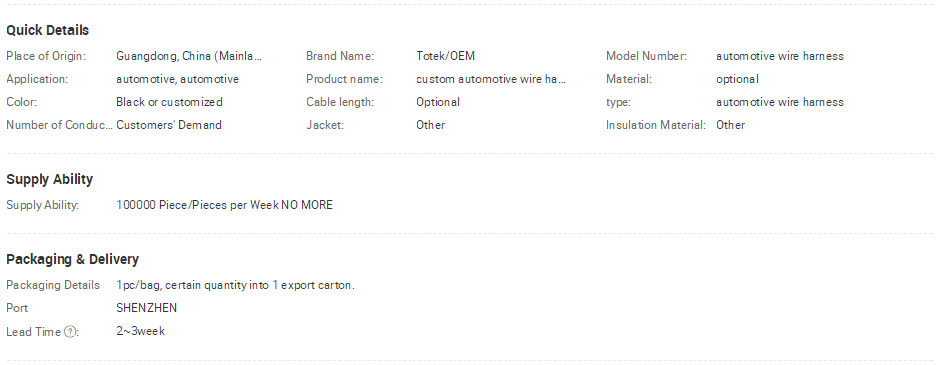Click the truncated Place of Origin value
The width and height of the screenshot is (939, 365).
(189, 56)
